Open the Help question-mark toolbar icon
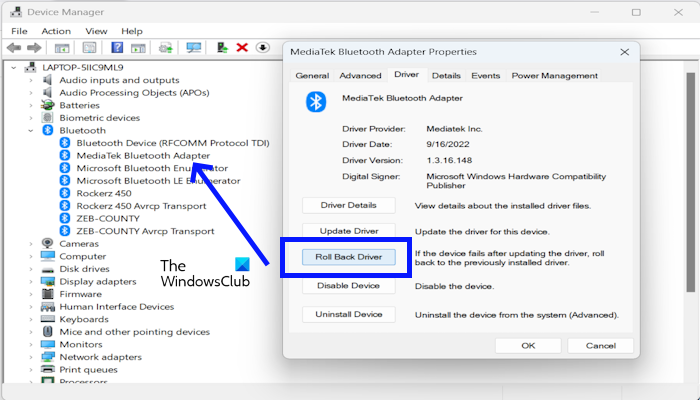The height and width of the screenshot is (400, 700). [117, 47]
